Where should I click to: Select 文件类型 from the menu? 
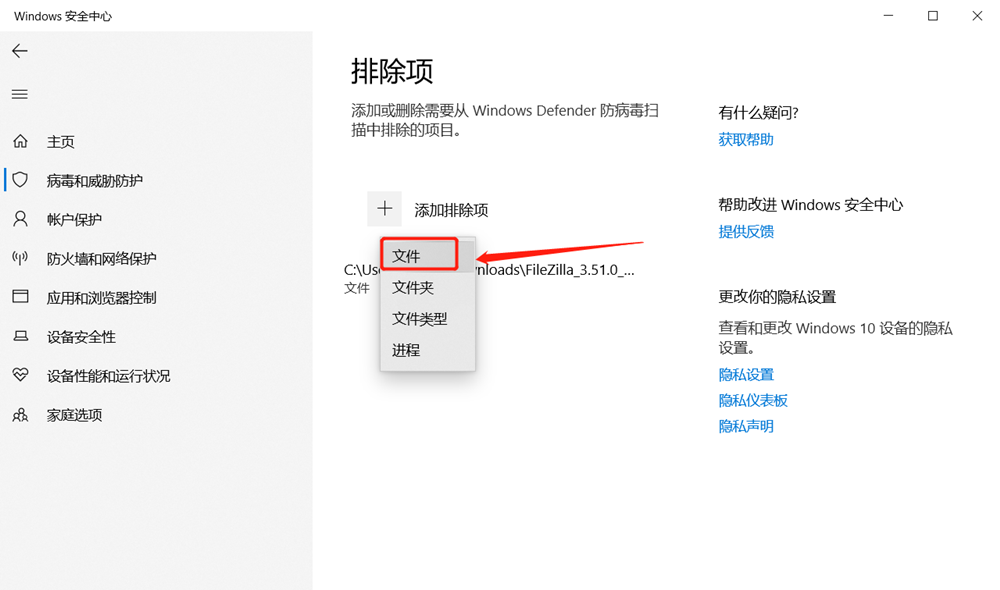point(424,318)
